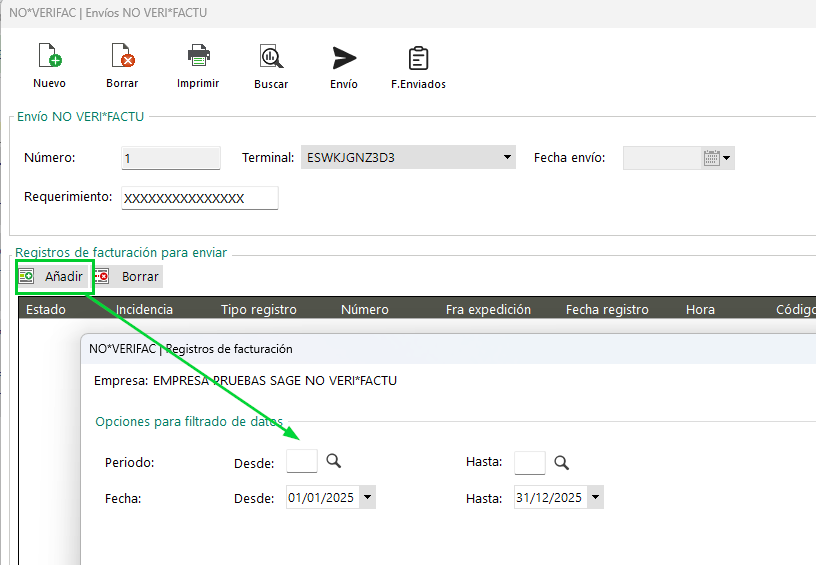Click the Hora column header
The image size is (816, 565).
coord(700,310)
